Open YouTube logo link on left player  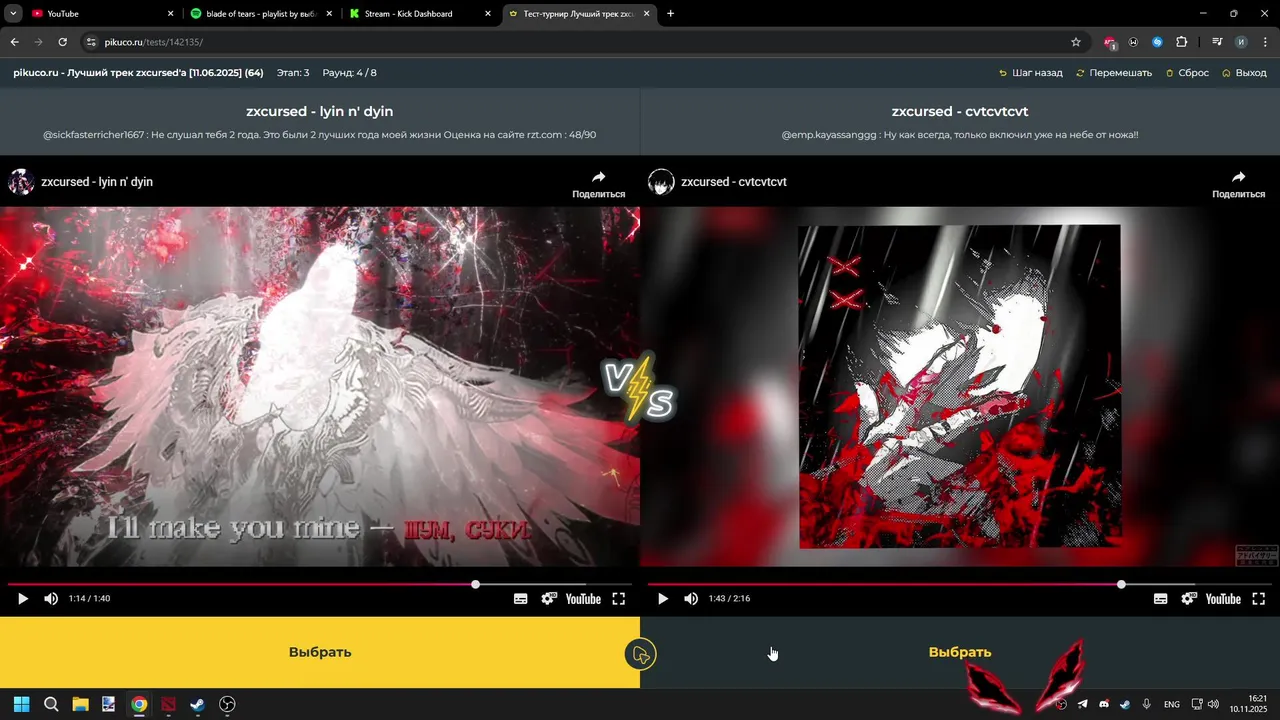coord(583,599)
